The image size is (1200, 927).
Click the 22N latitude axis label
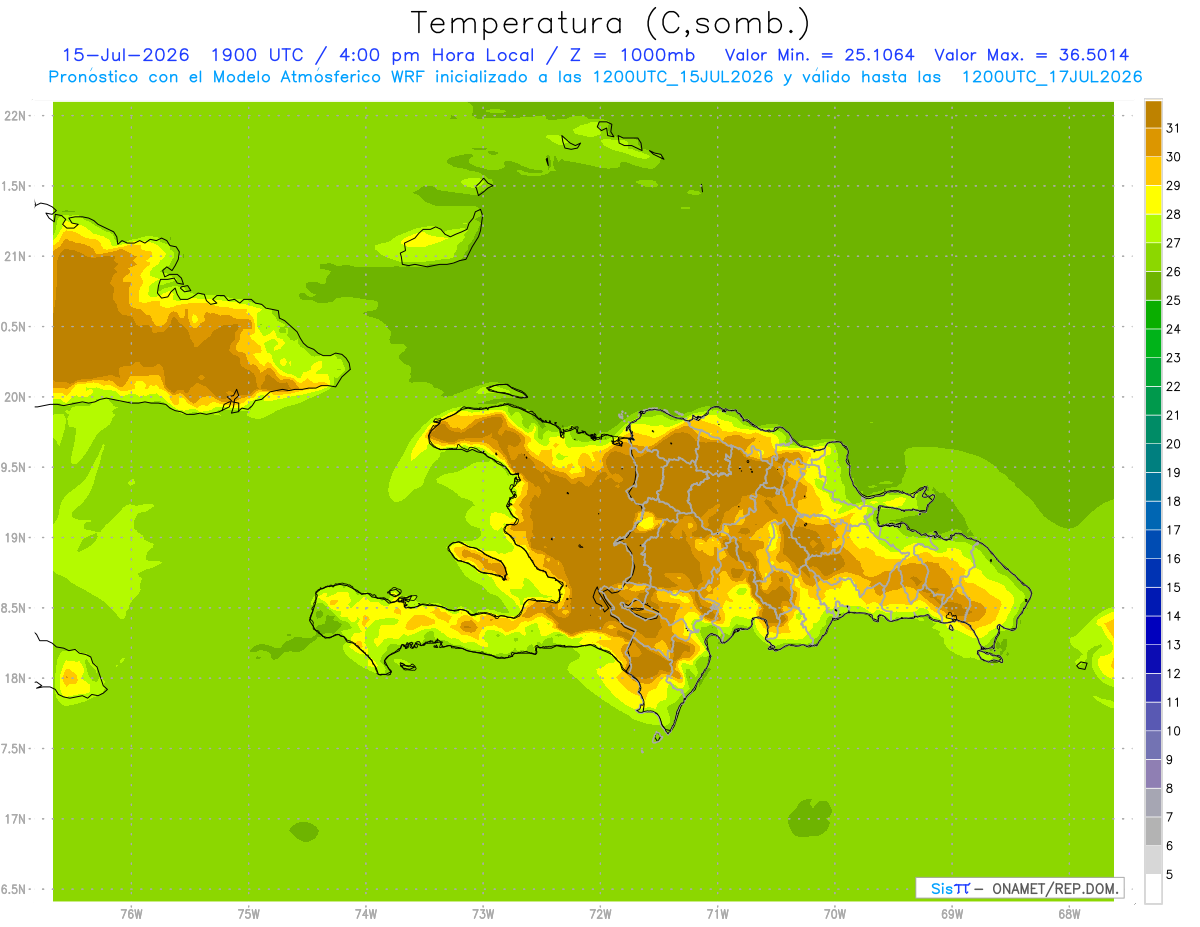point(17,116)
